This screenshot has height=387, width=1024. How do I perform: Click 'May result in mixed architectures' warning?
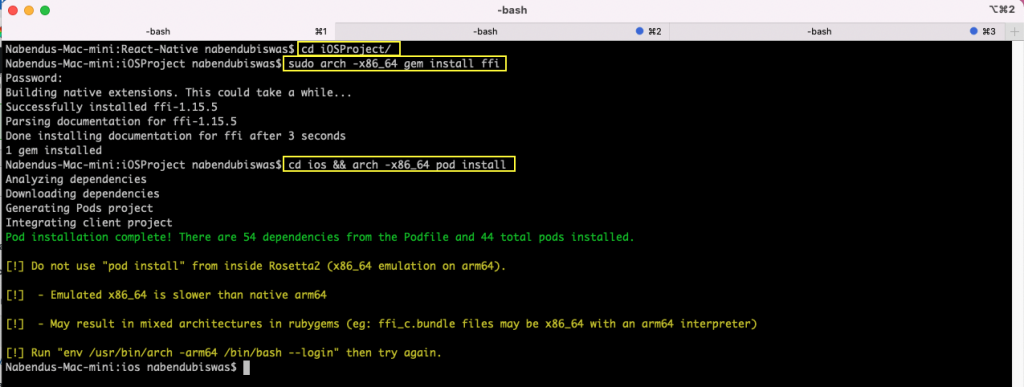[x=381, y=324]
